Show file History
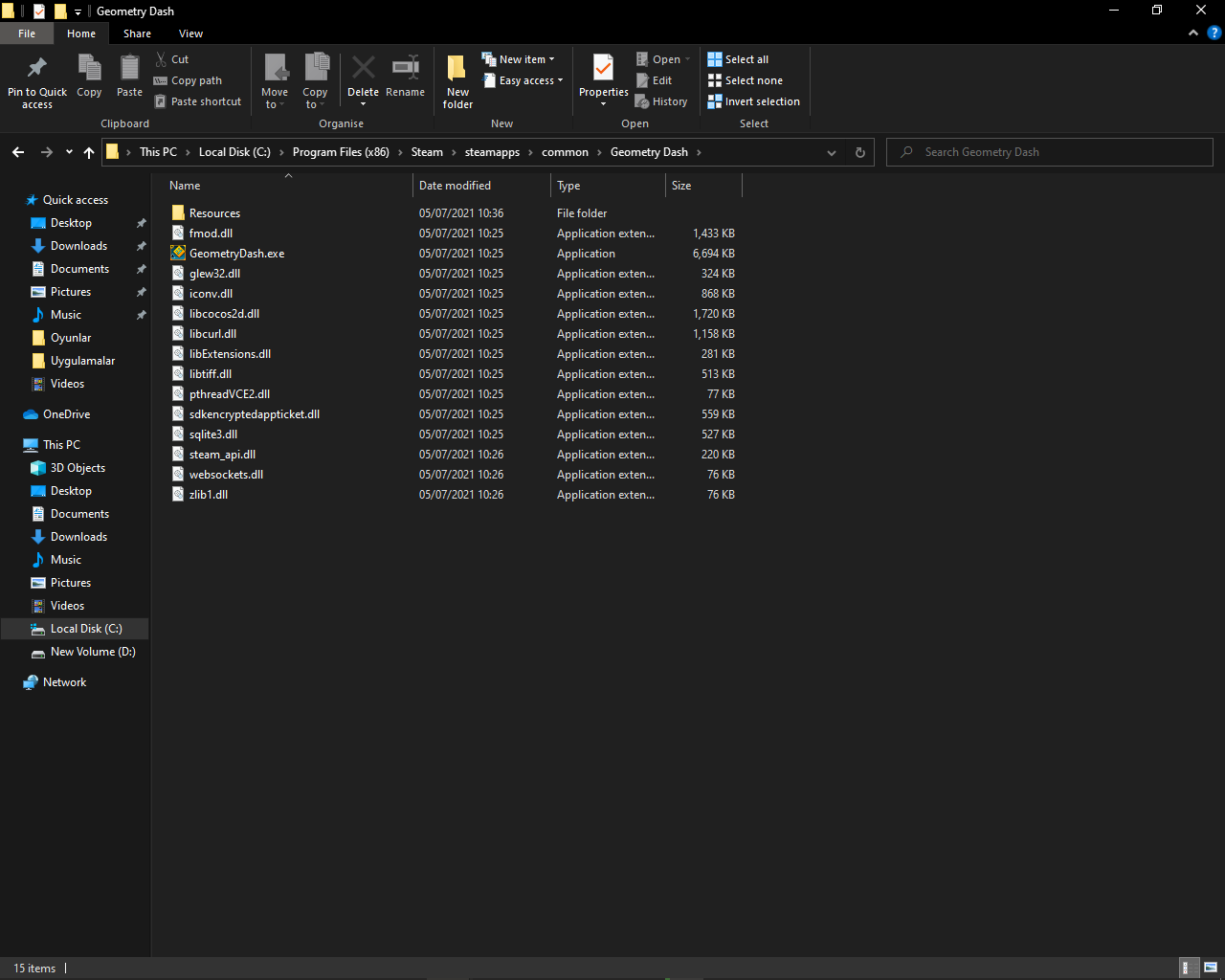1225x980 pixels. pyautogui.click(x=661, y=101)
